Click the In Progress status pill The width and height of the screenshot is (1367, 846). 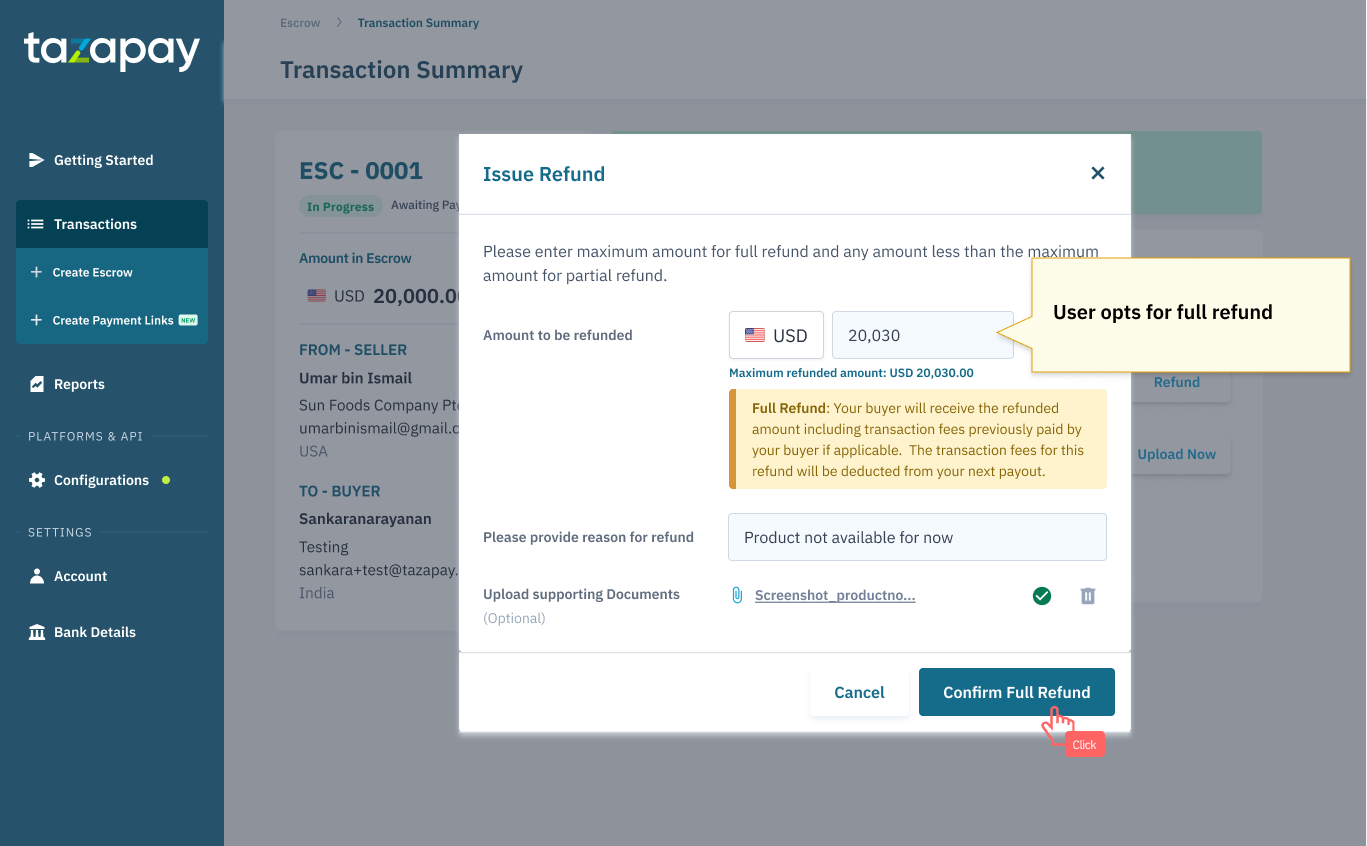coord(340,205)
